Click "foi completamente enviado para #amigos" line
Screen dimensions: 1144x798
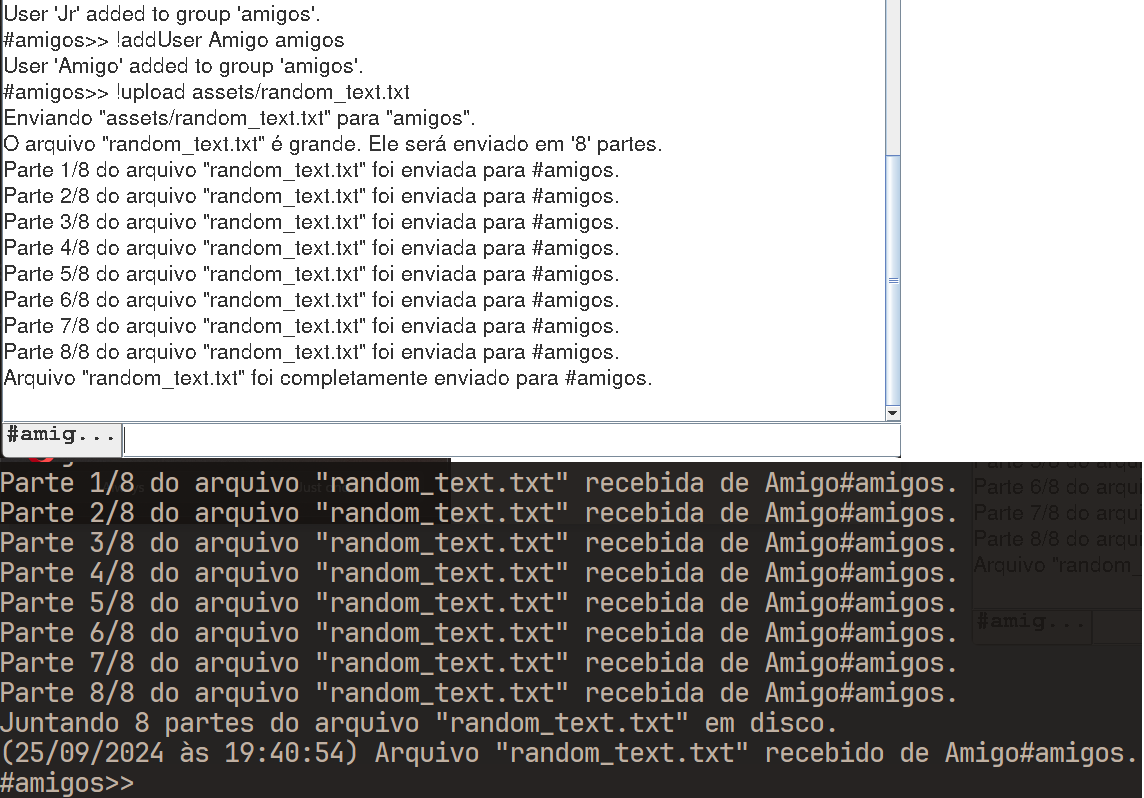pos(328,379)
